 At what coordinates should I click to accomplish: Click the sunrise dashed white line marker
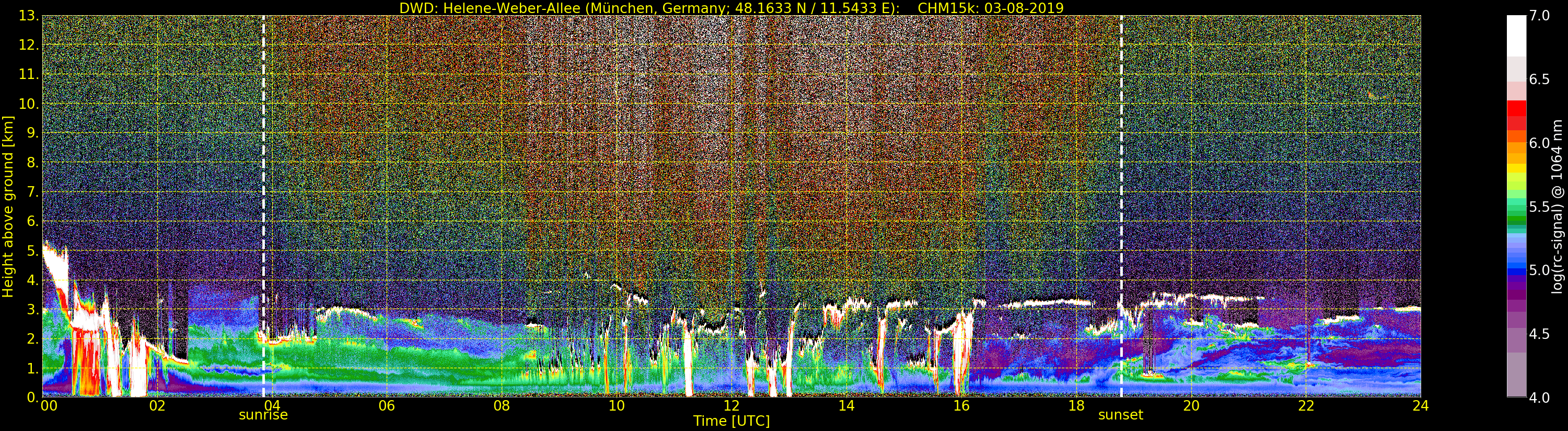(263, 206)
